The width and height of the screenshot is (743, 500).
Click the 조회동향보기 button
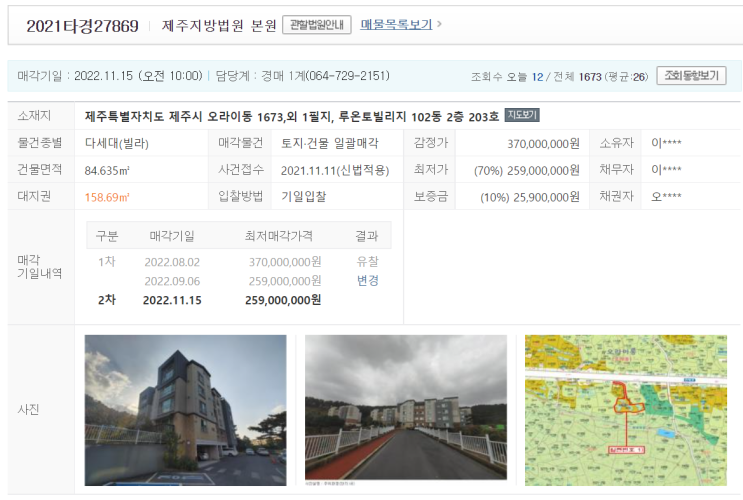pos(691,76)
